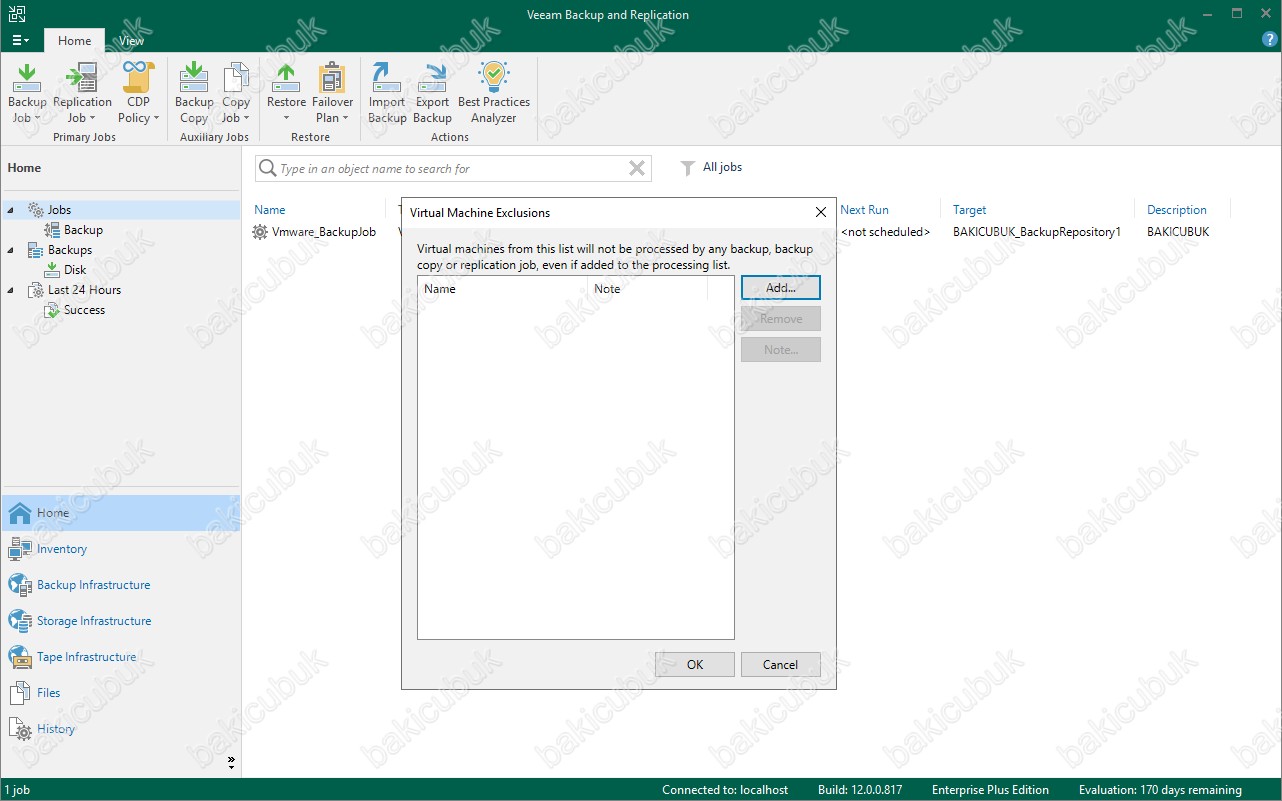The height and width of the screenshot is (801, 1282).
Task: Click the Backup Copy ribbon icon
Action: [194, 76]
